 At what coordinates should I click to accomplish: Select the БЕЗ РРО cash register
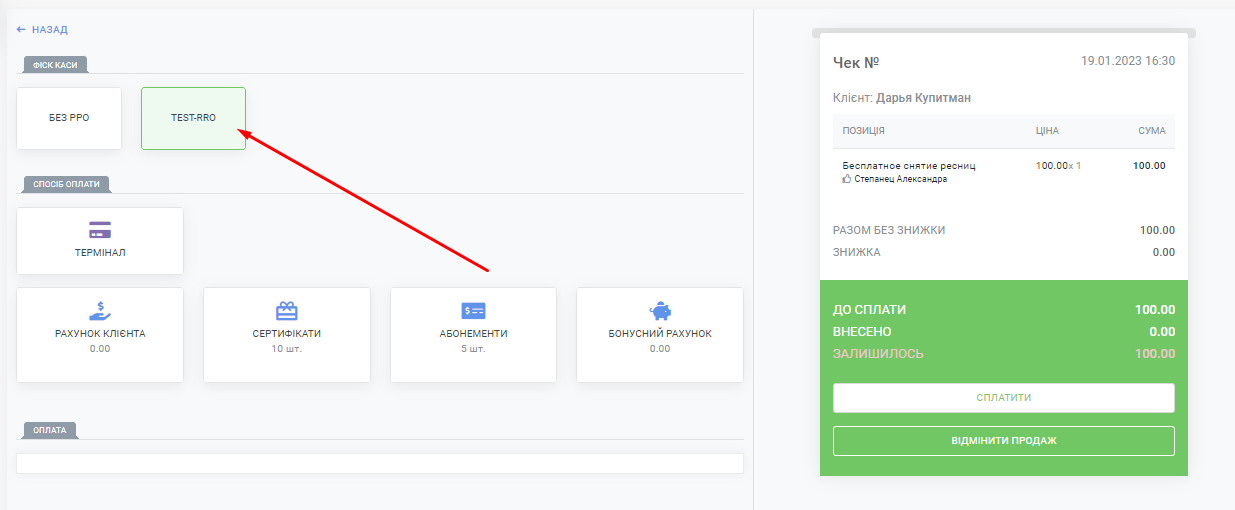pyautogui.click(x=69, y=118)
